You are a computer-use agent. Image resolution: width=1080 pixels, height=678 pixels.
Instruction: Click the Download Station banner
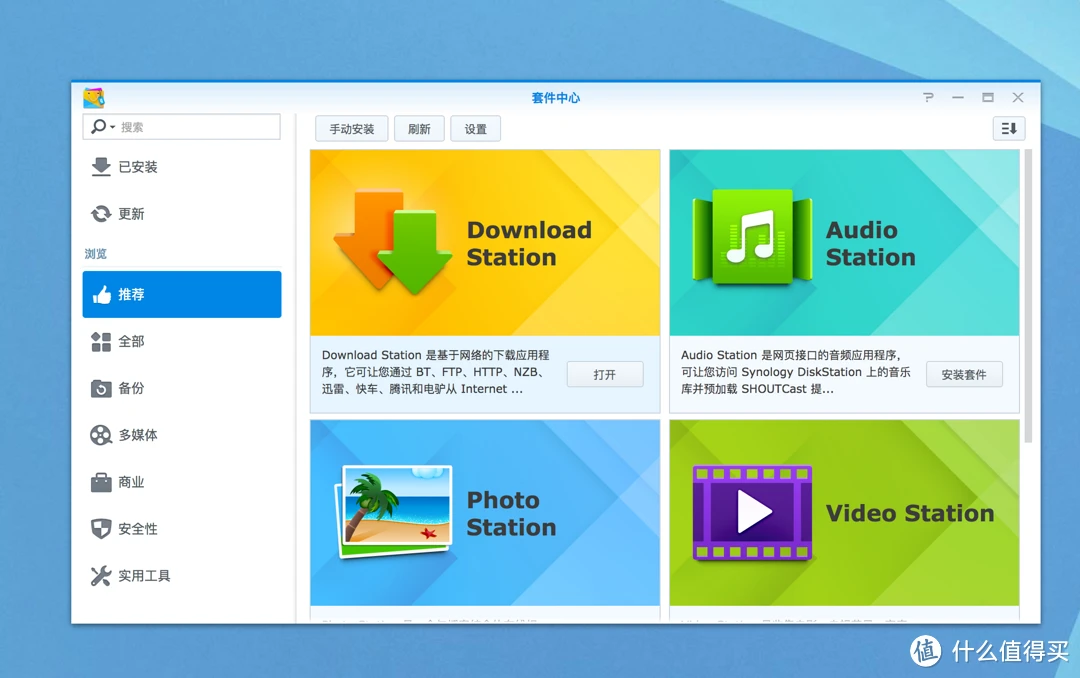pyautogui.click(x=485, y=243)
